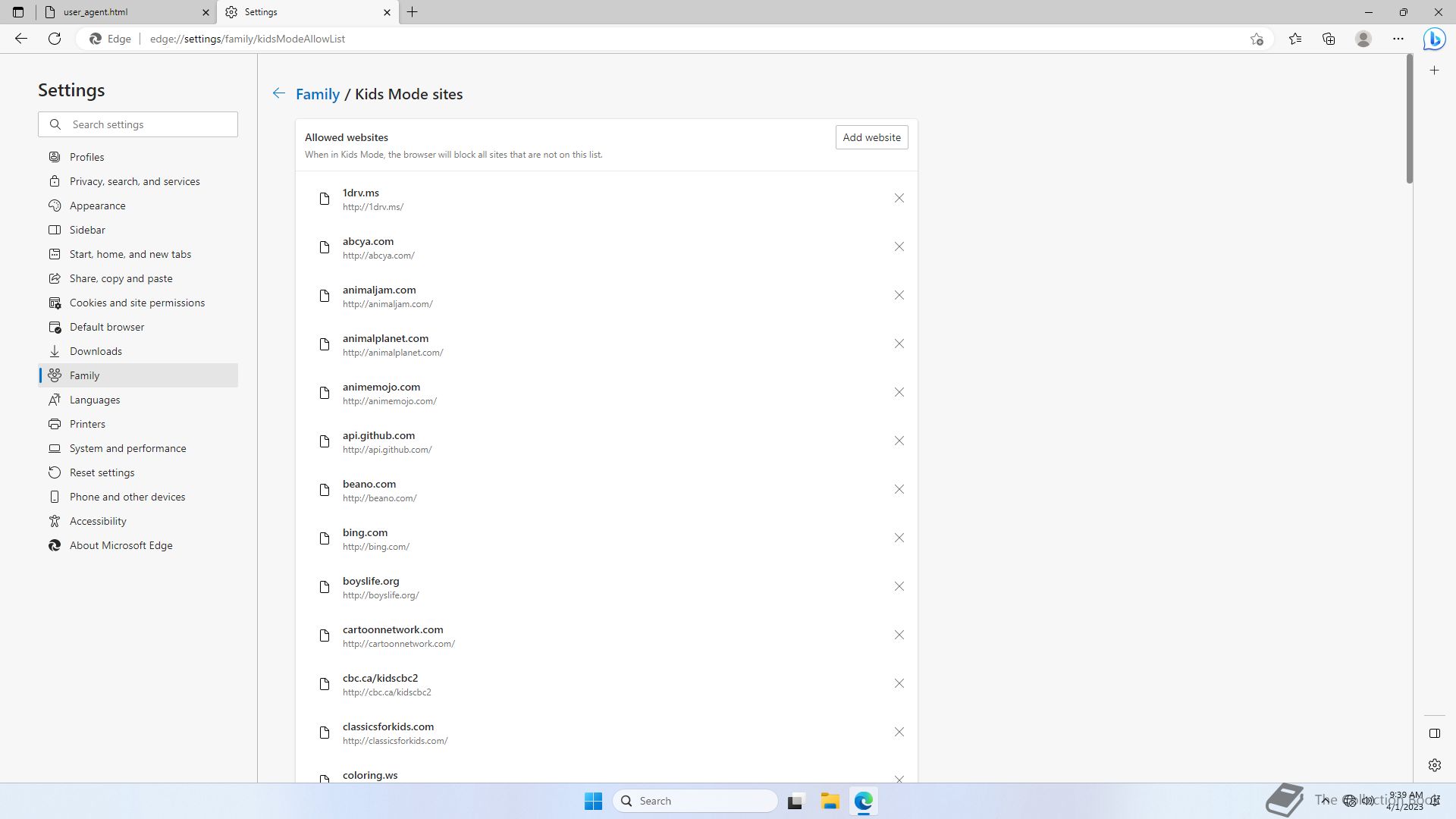Go back using the arrow beside Family
This screenshot has height=819, width=1456.
[x=278, y=93]
